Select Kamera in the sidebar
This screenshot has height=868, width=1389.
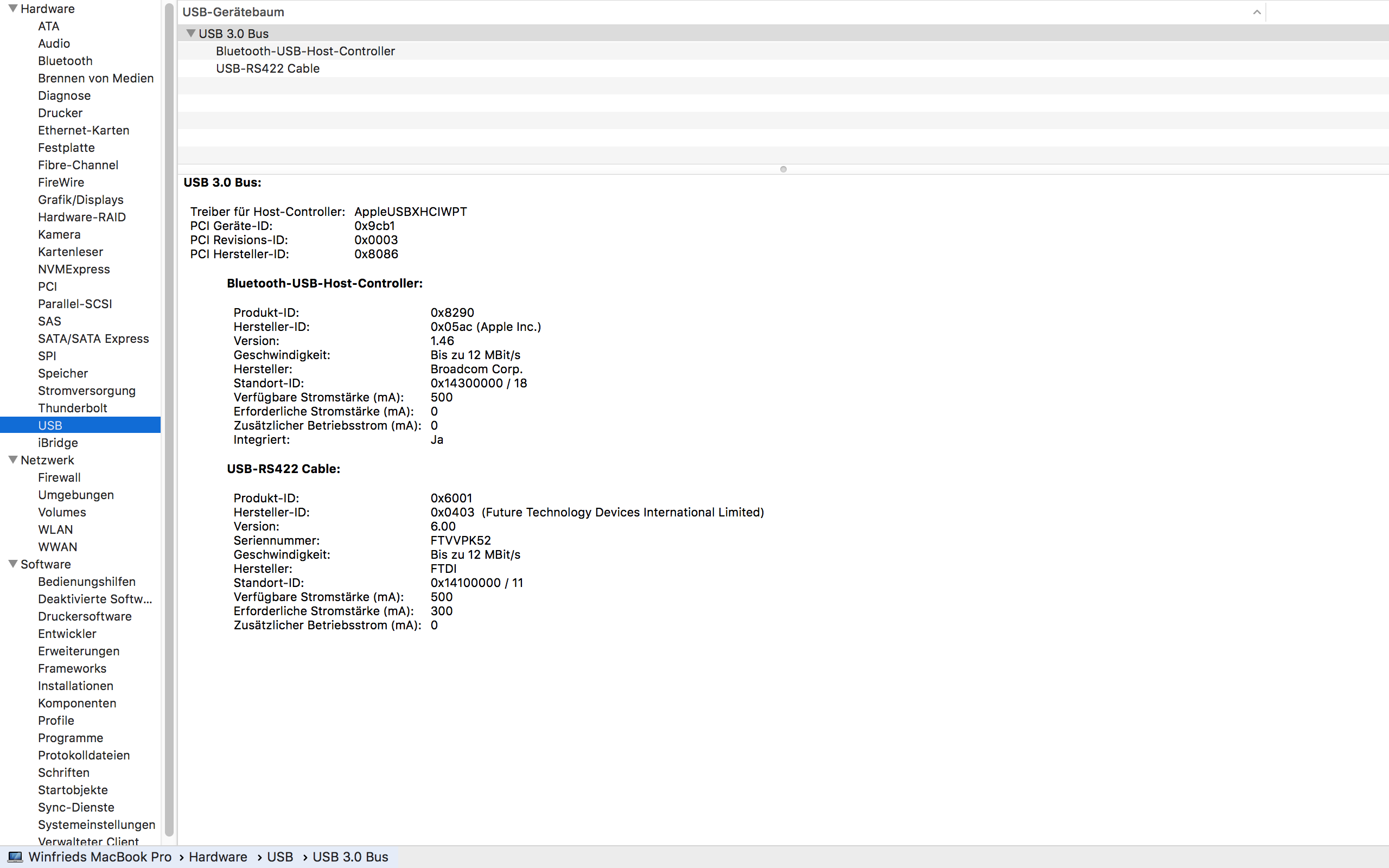click(x=59, y=234)
